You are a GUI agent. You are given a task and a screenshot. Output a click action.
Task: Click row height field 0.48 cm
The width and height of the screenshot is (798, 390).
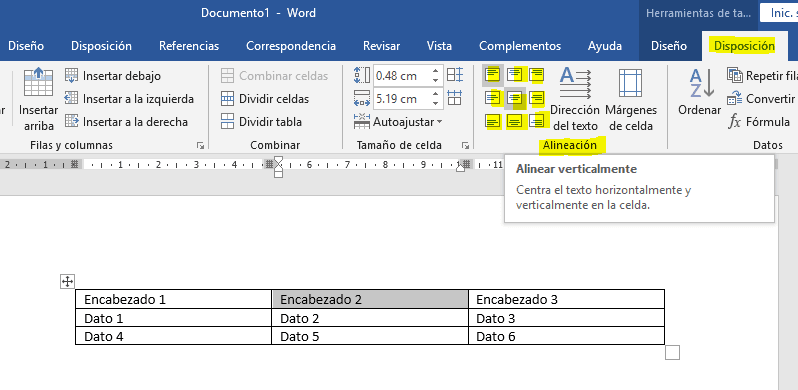(402, 76)
